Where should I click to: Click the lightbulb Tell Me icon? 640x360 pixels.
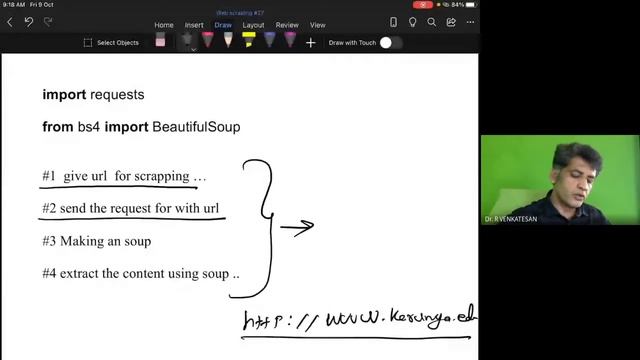(412, 22)
